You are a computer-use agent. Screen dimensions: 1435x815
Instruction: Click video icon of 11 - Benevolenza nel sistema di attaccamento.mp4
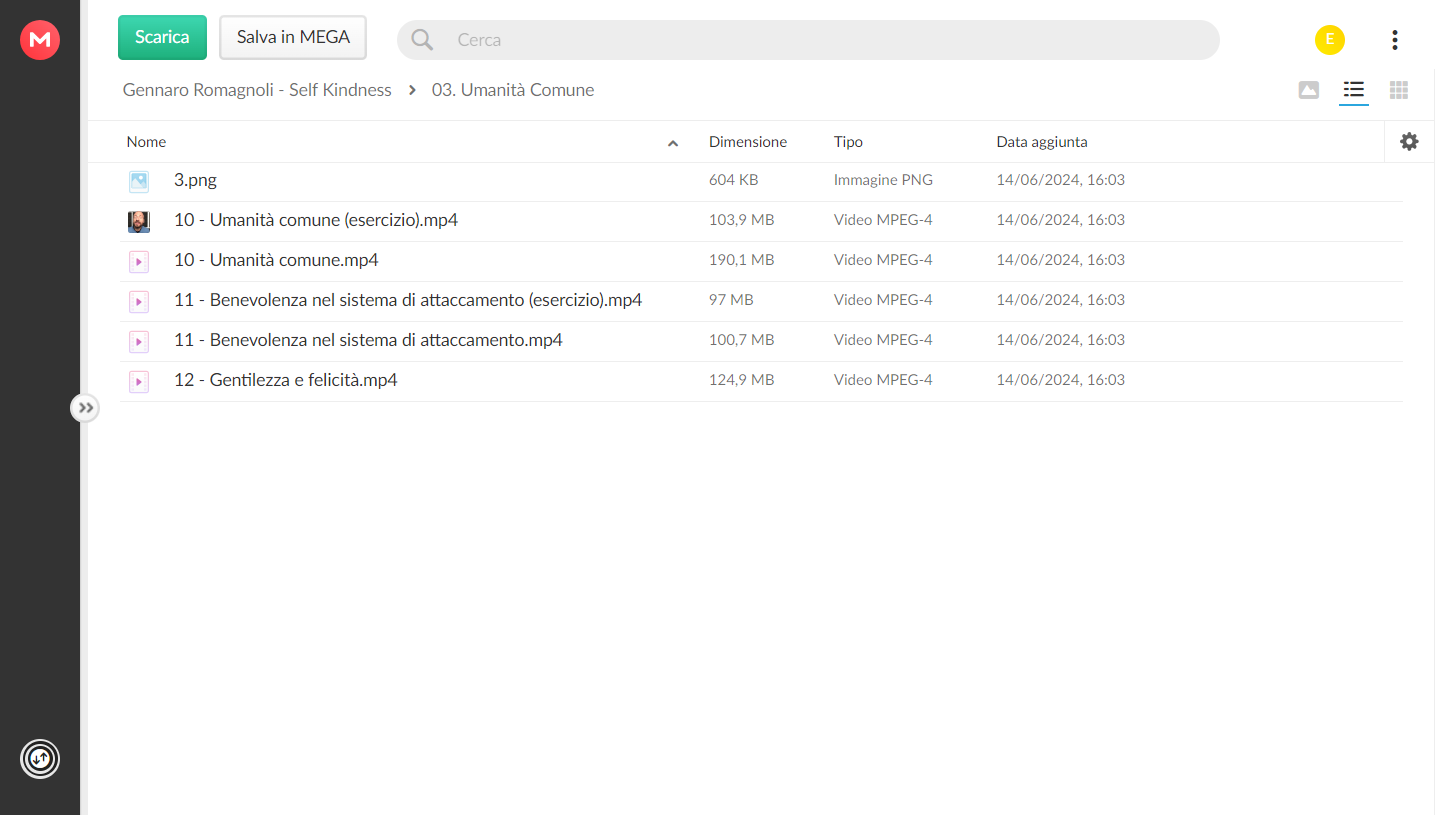[138, 341]
